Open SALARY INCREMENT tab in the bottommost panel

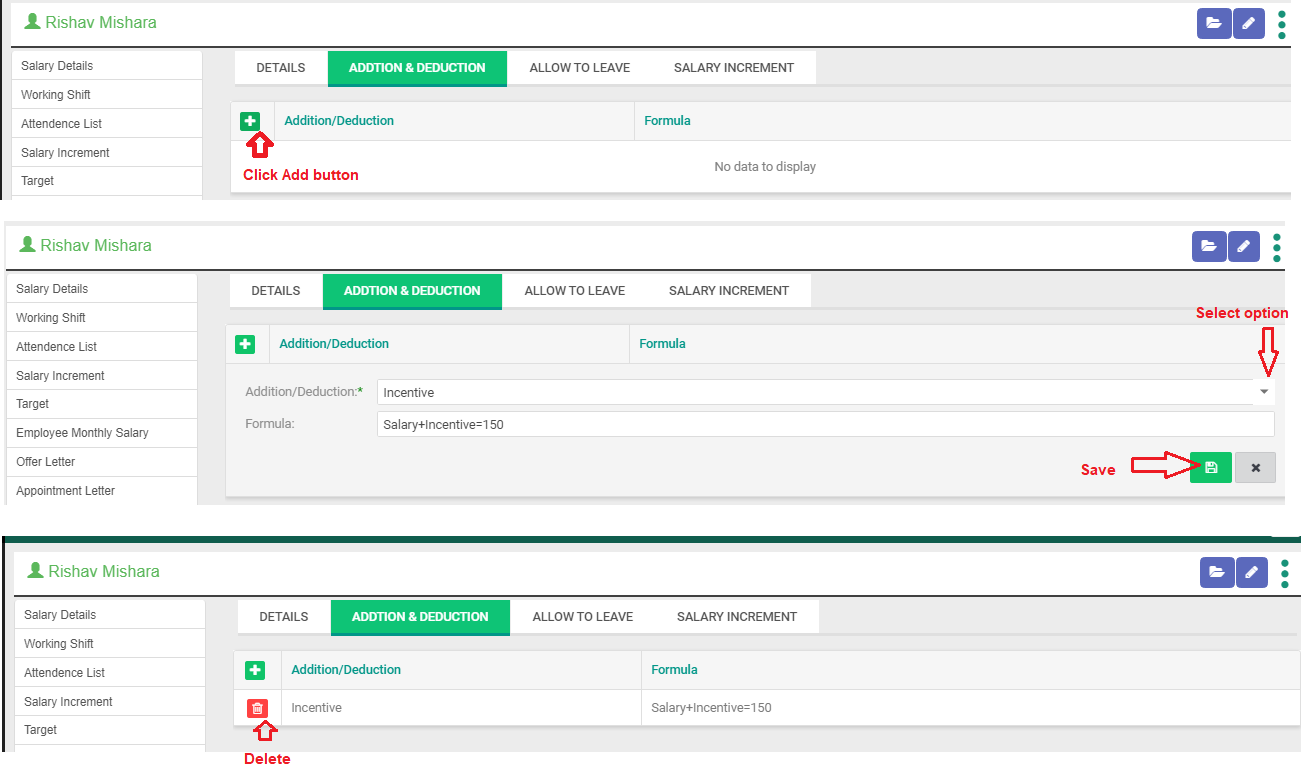[737, 617]
